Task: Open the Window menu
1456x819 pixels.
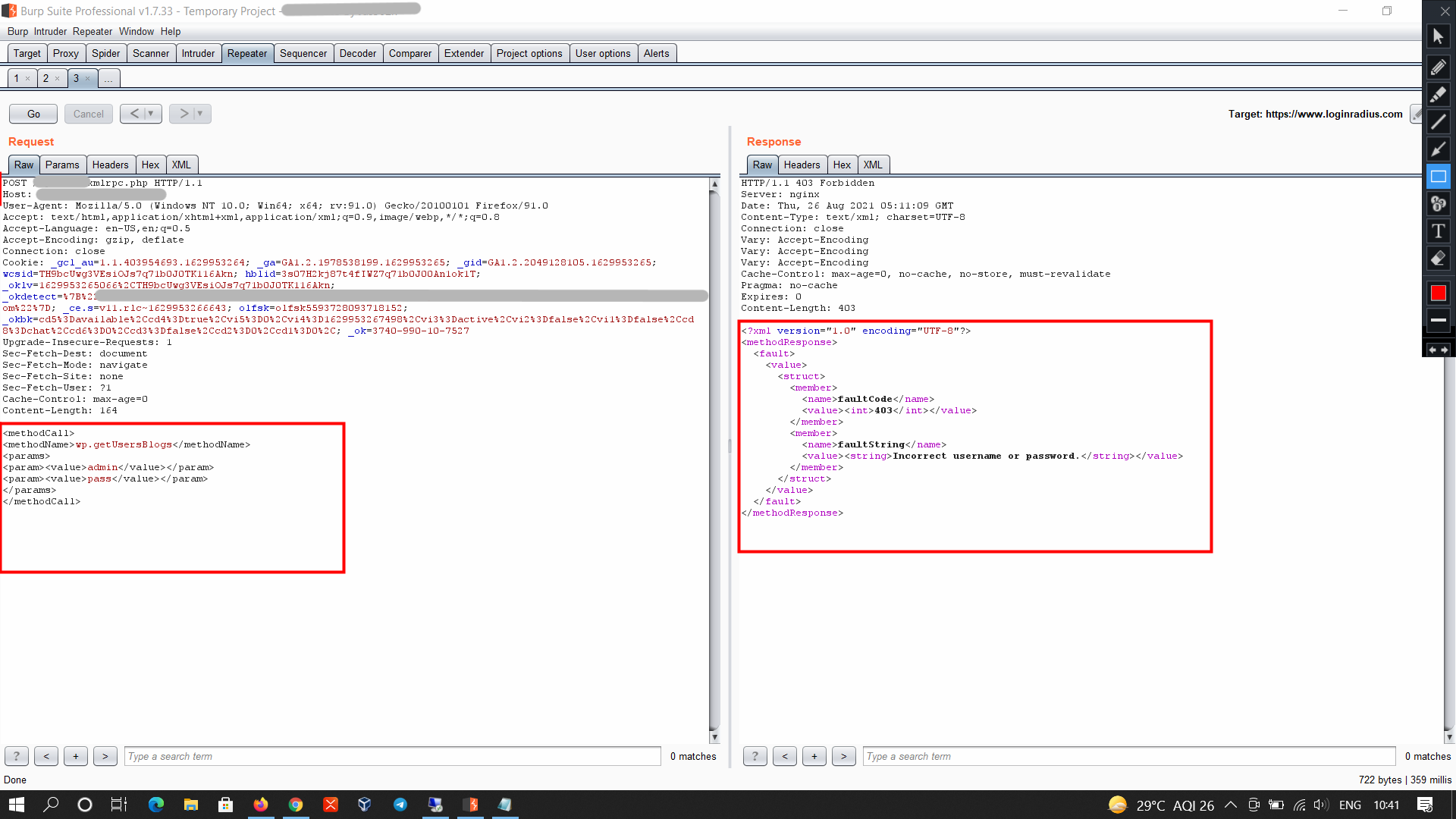Action: (x=136, y=31)
